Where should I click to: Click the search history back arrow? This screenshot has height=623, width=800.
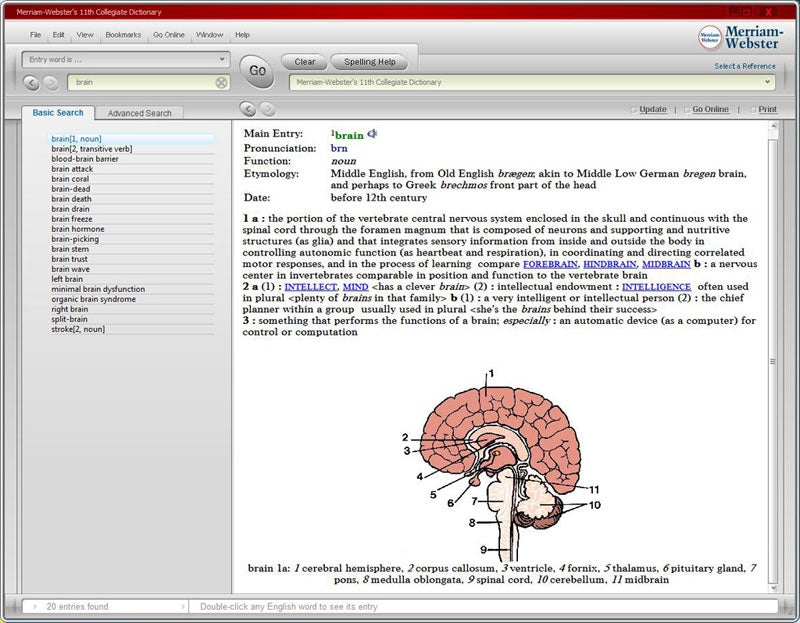[31, 83]
